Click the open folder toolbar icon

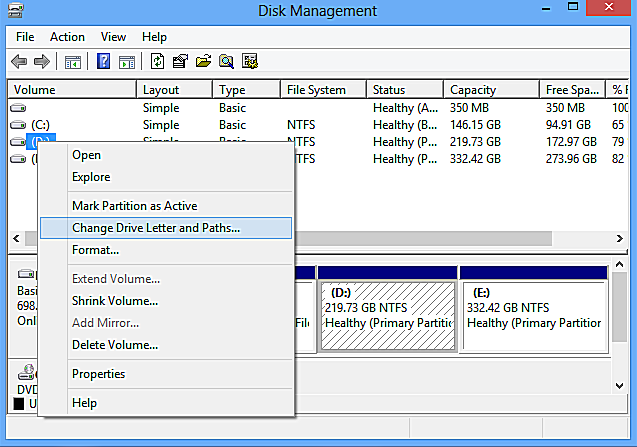click(x=204, y=62)
